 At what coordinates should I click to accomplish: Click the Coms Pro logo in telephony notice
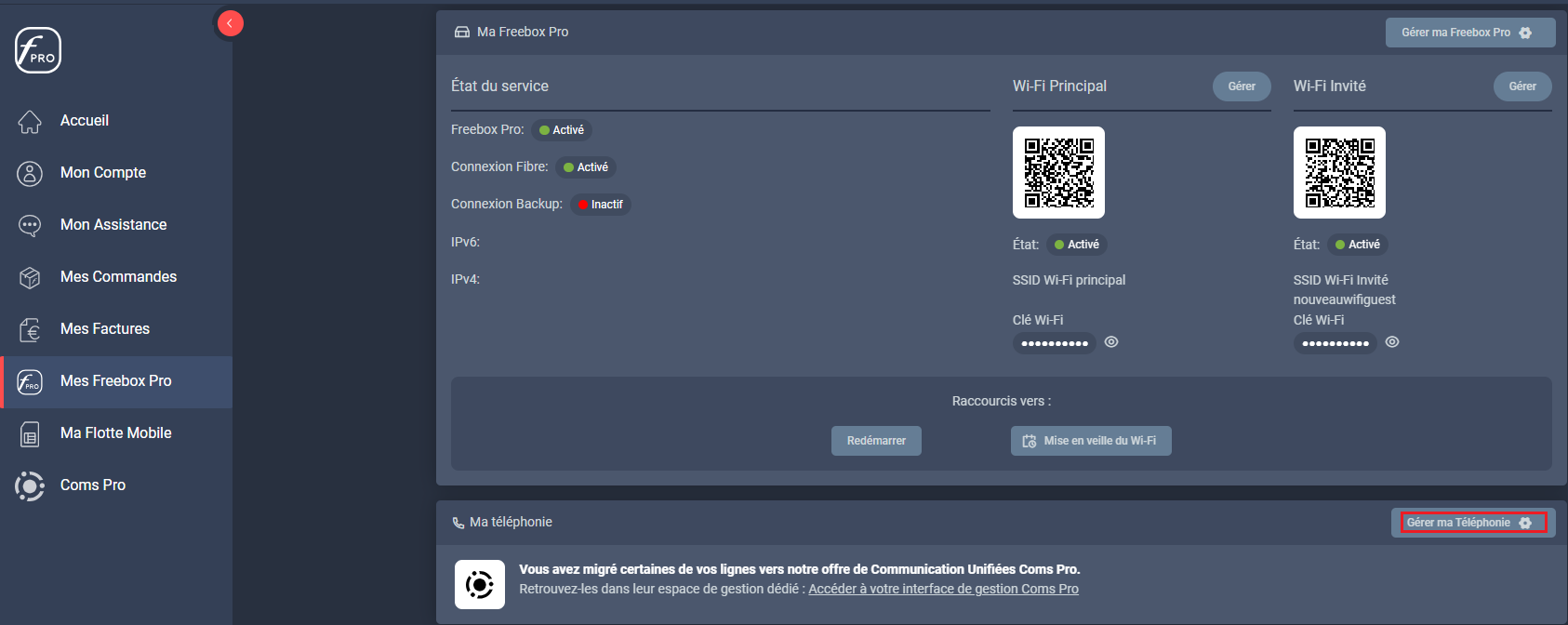click(480, 584)
